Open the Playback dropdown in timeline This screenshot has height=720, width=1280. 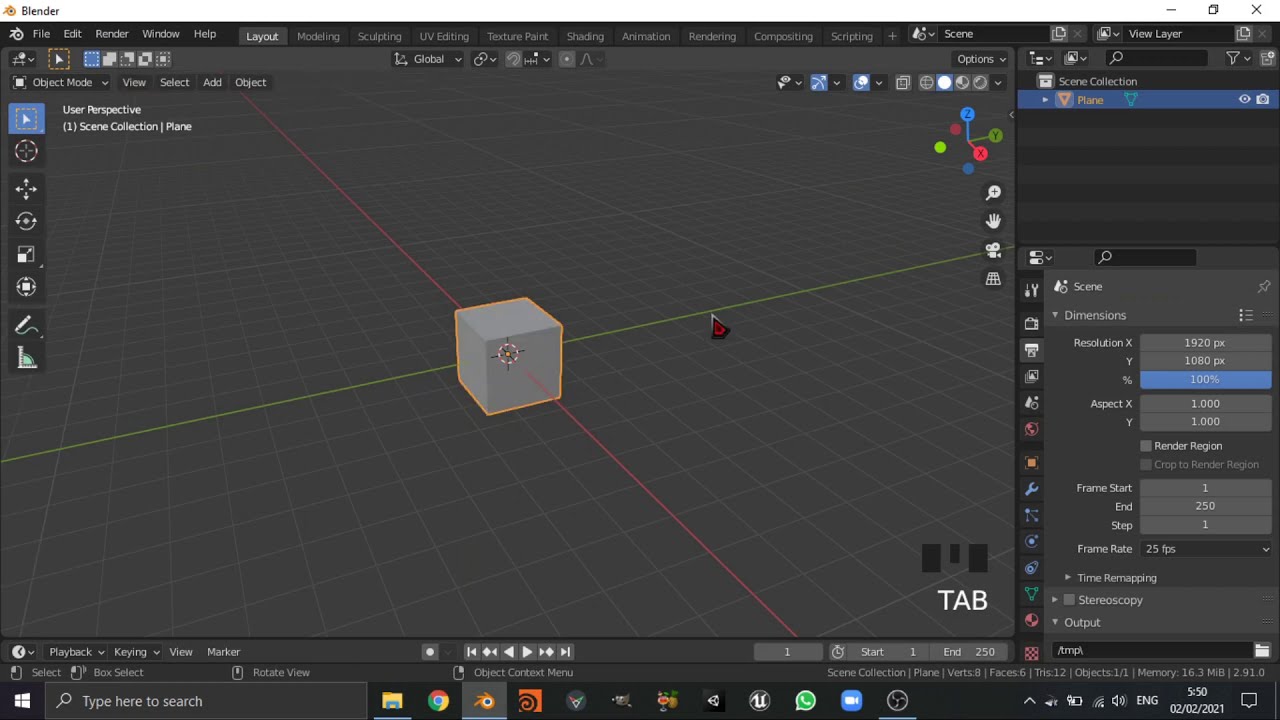[x=76, y=652]
